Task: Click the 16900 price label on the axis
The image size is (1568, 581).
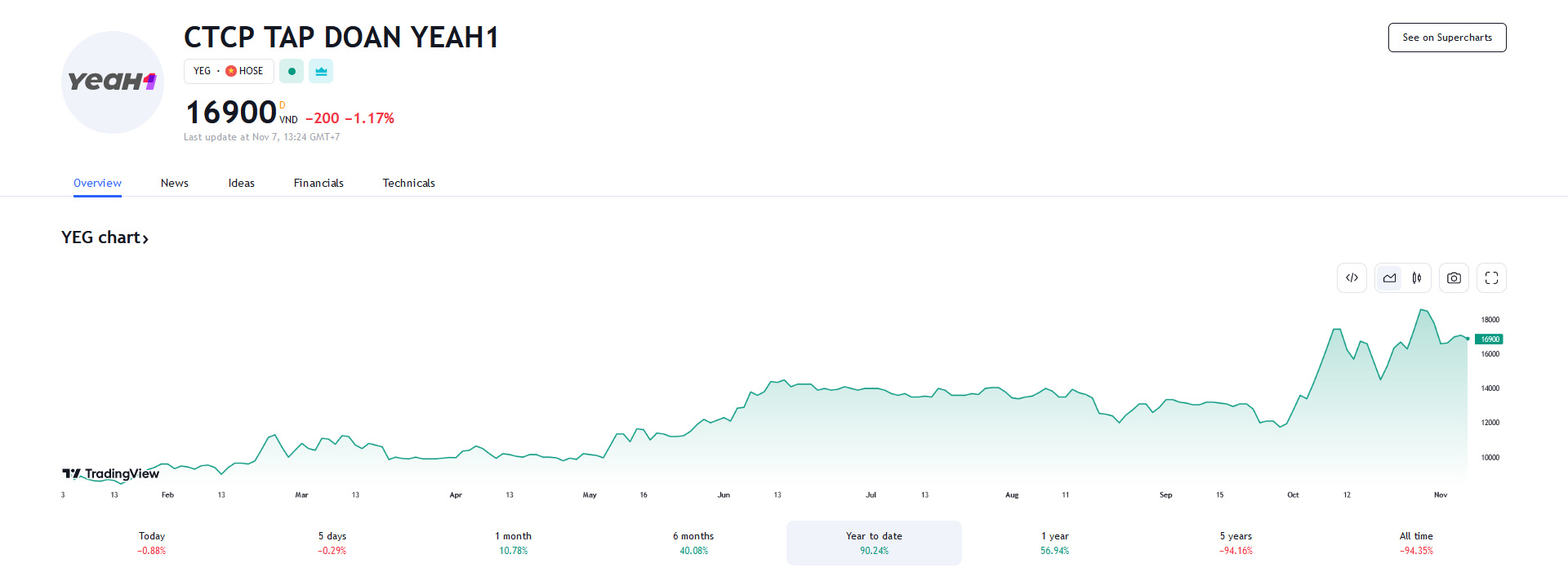Action: [1490, 339]
